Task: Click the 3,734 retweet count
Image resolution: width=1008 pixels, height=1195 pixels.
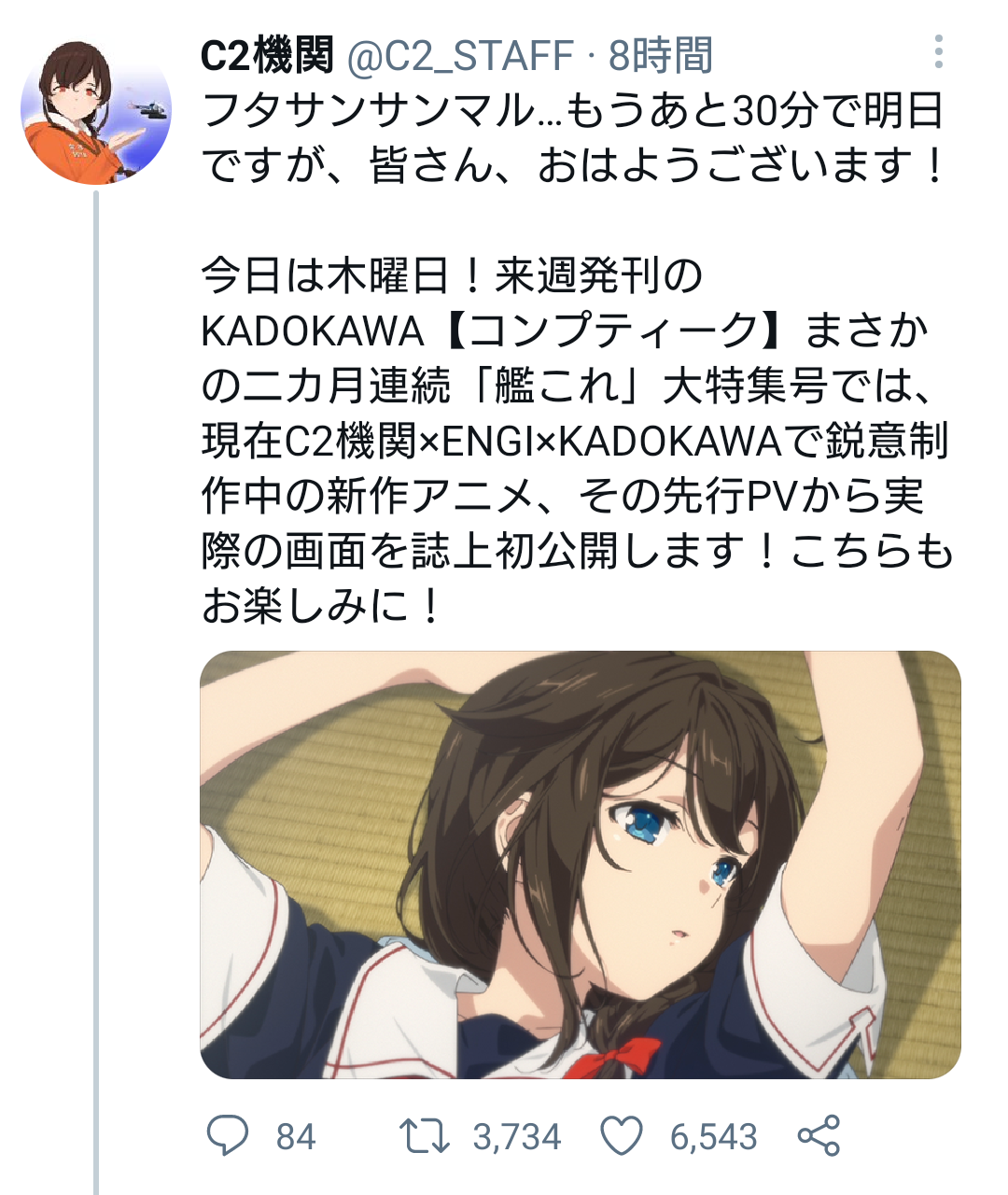Action: point(516,1137)
